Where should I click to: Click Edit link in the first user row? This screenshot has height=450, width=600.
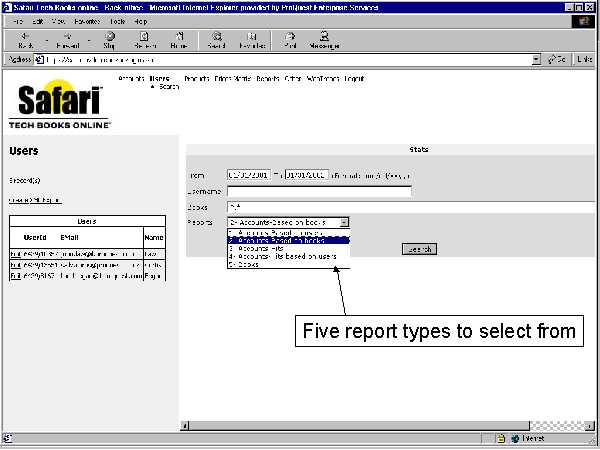tap(15, 254)
